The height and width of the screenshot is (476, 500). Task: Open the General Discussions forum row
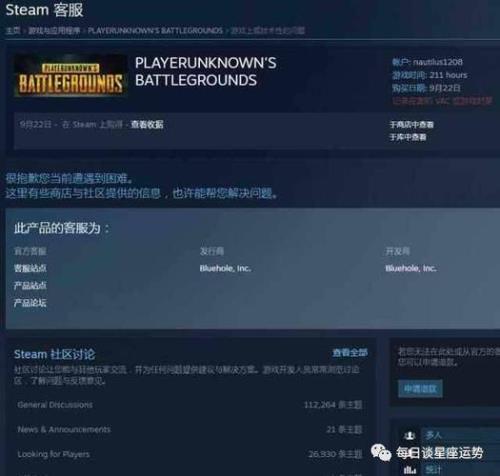click(x=190, y=405)
